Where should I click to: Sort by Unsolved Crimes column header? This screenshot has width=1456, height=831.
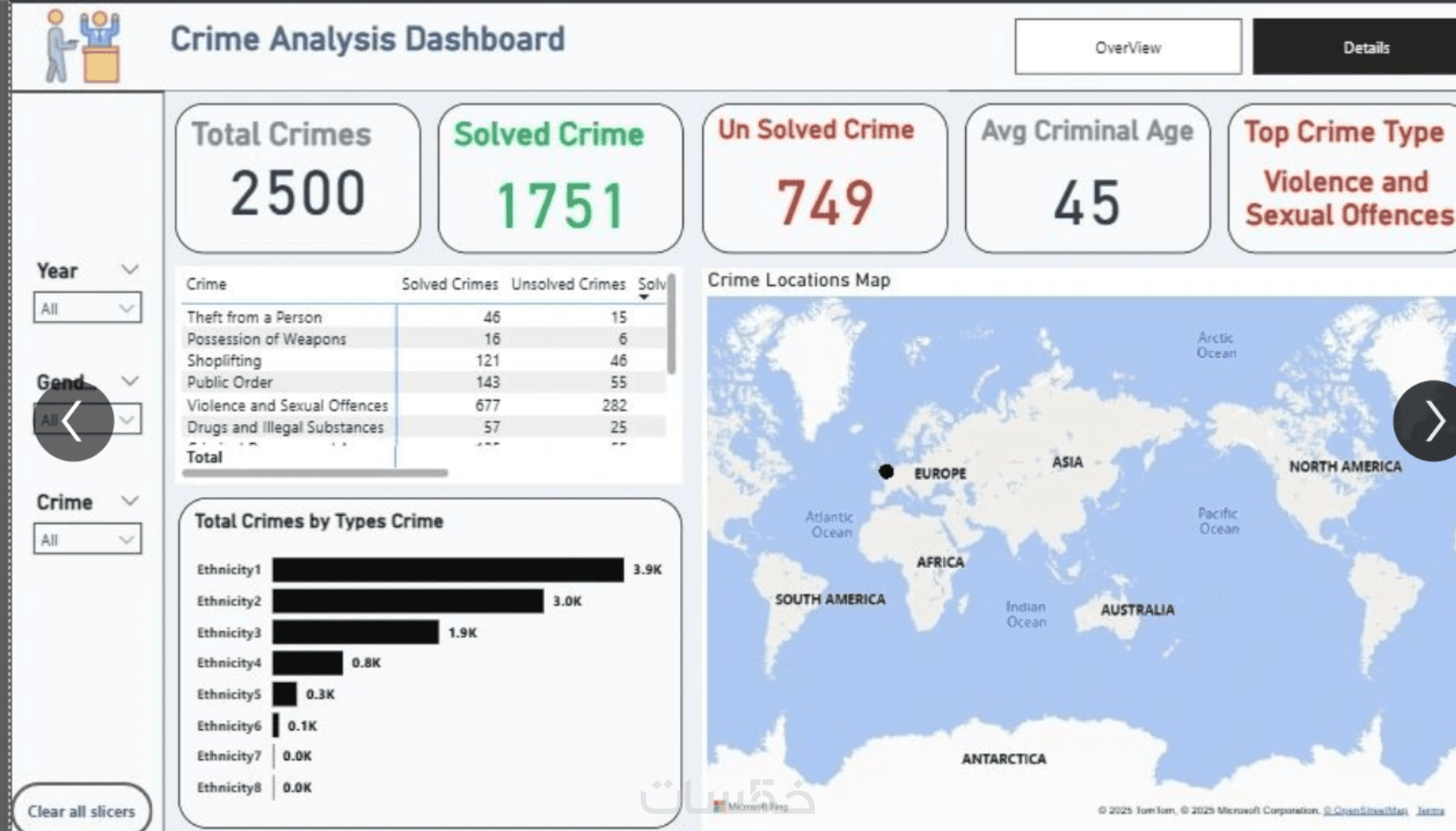(x=568, y=284)
